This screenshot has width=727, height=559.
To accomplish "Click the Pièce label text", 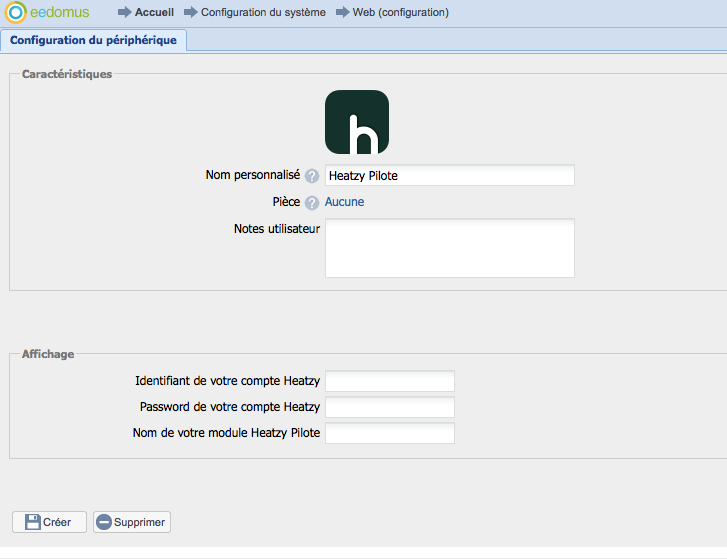I will [286, 202].
